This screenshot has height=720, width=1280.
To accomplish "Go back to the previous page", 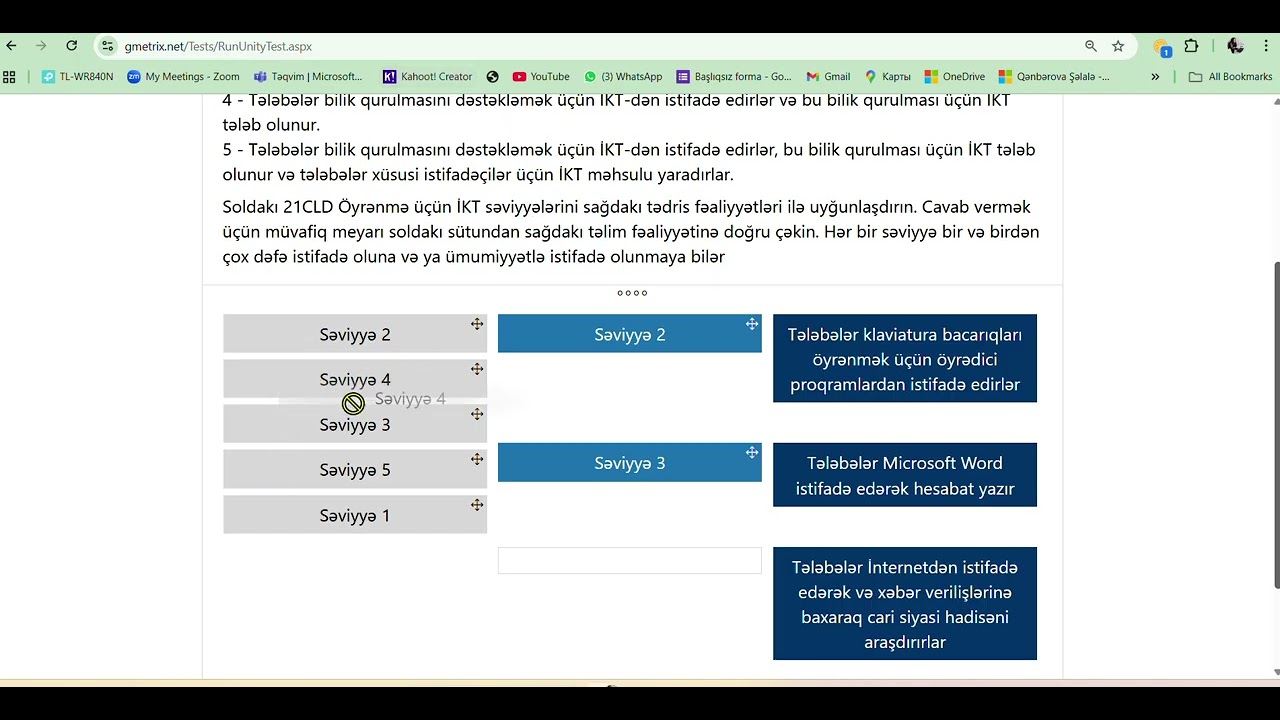I will tap(12, 46).
